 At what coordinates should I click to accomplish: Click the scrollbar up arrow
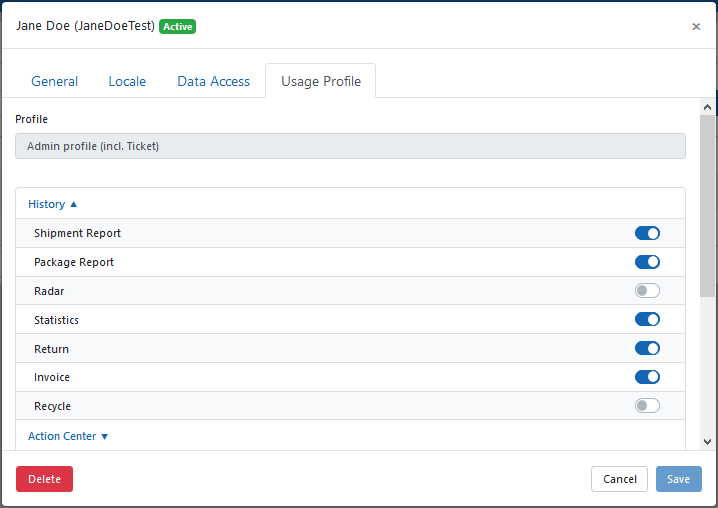point(708,107)
